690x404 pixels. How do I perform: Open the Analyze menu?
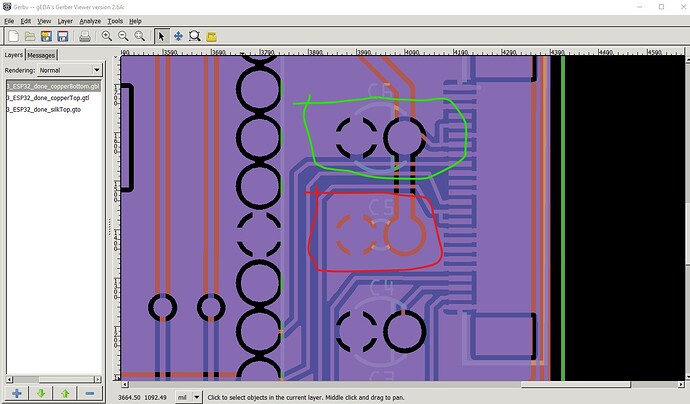(x=90, y=21)
